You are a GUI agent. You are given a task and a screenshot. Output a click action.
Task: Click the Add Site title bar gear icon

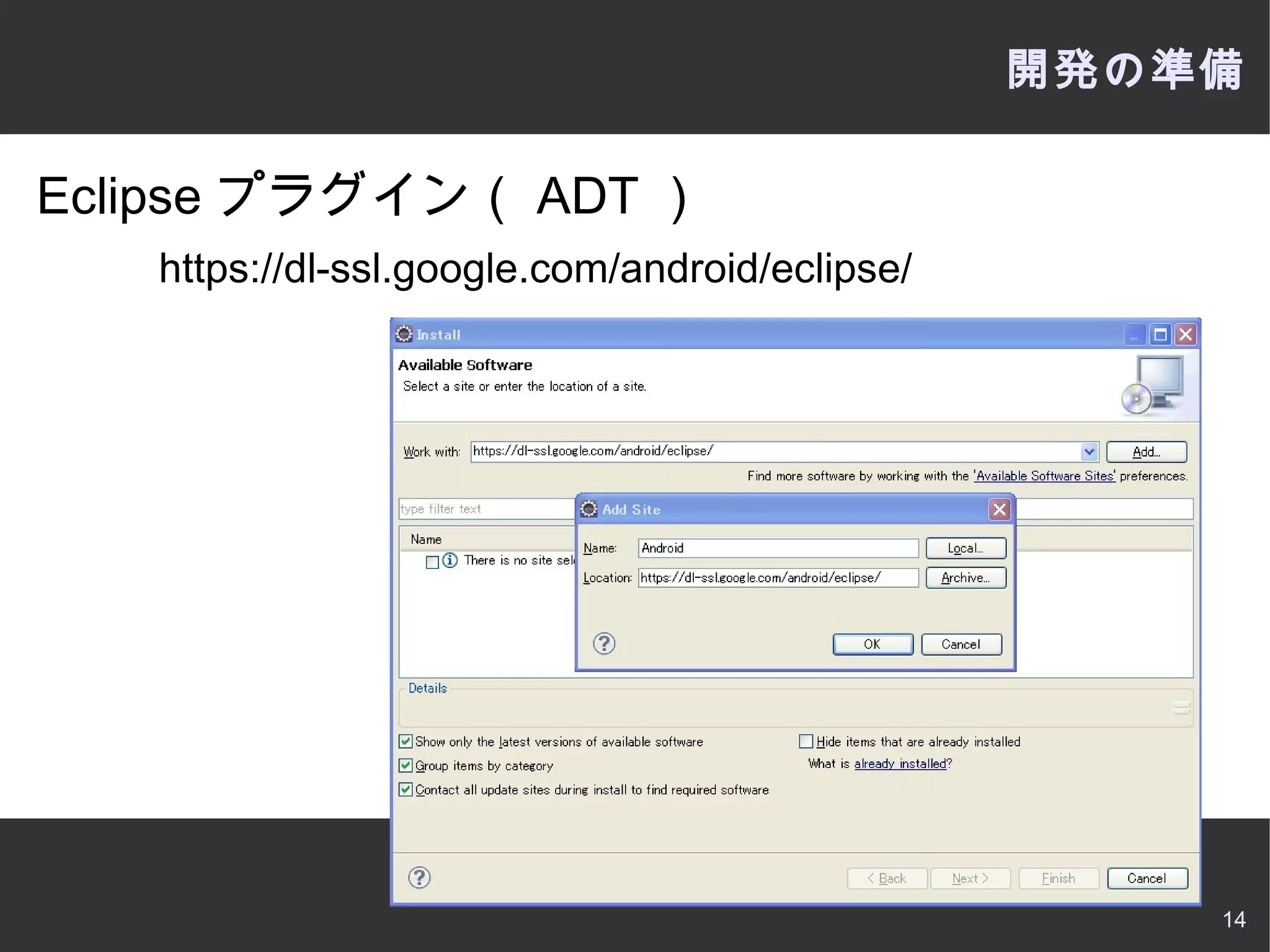pos(589,509)
